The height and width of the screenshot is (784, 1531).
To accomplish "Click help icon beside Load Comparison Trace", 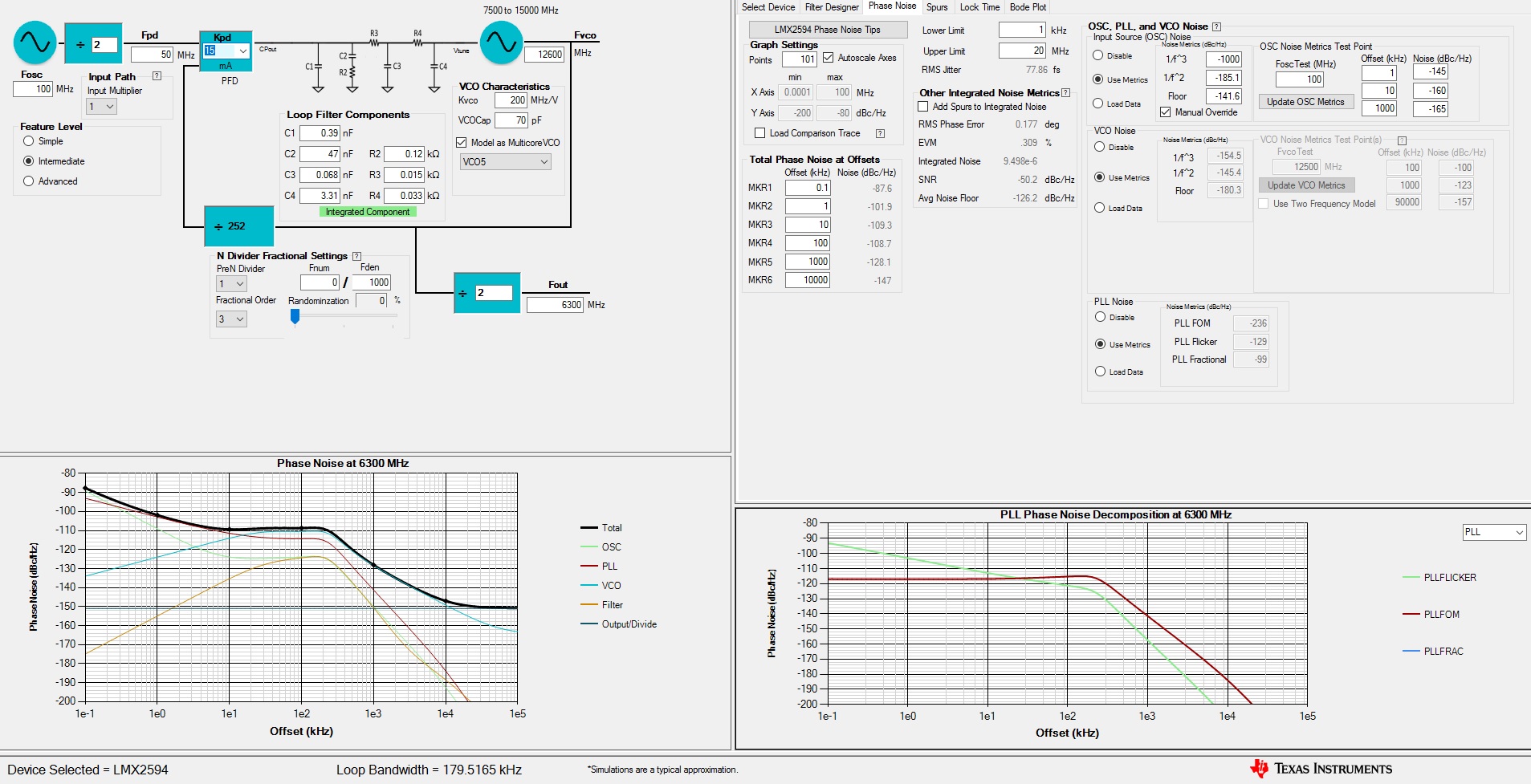I will point(880,133).
